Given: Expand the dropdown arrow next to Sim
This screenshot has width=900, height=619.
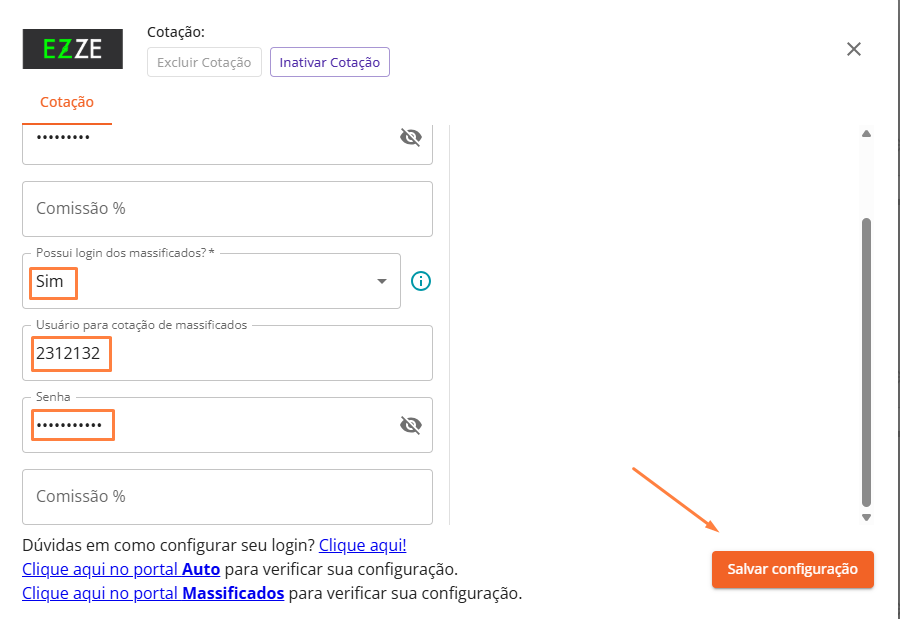Looking at the screenshot, I should (x=381, y=282).
